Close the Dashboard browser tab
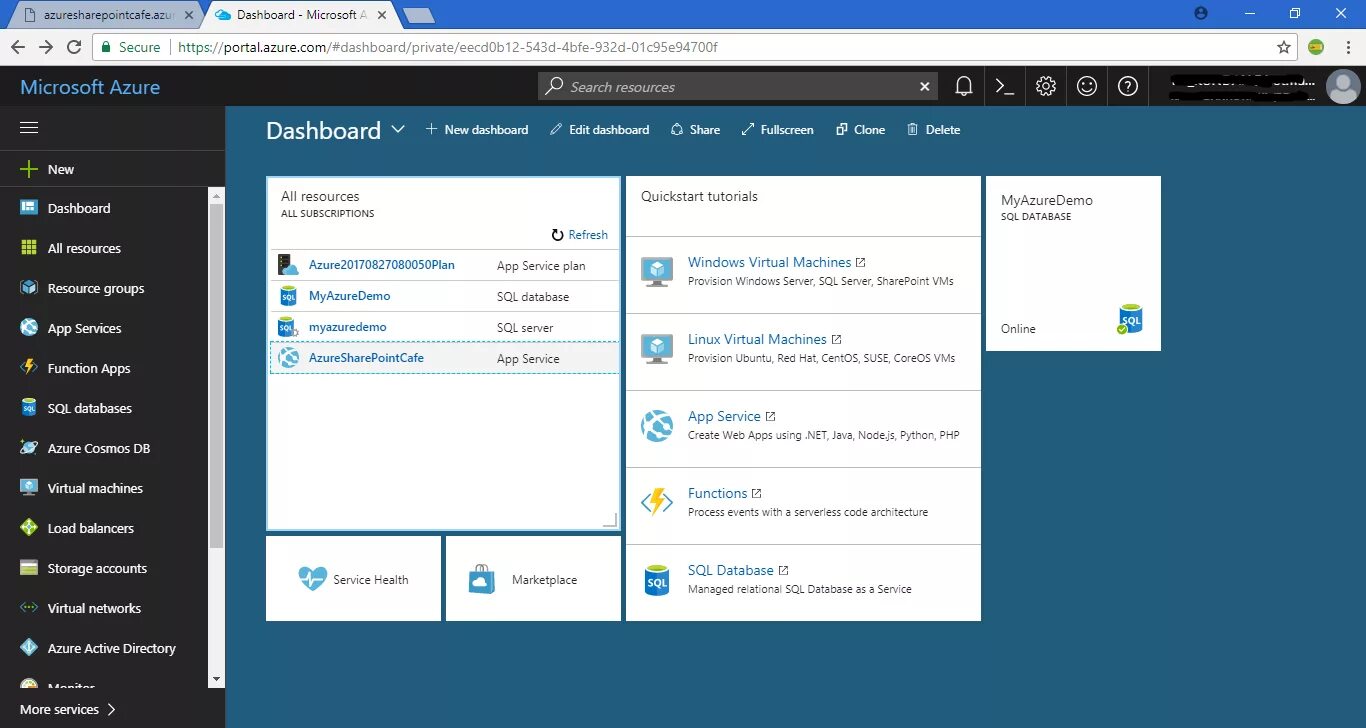This screenshot has width=1366, height=728. 384,15
